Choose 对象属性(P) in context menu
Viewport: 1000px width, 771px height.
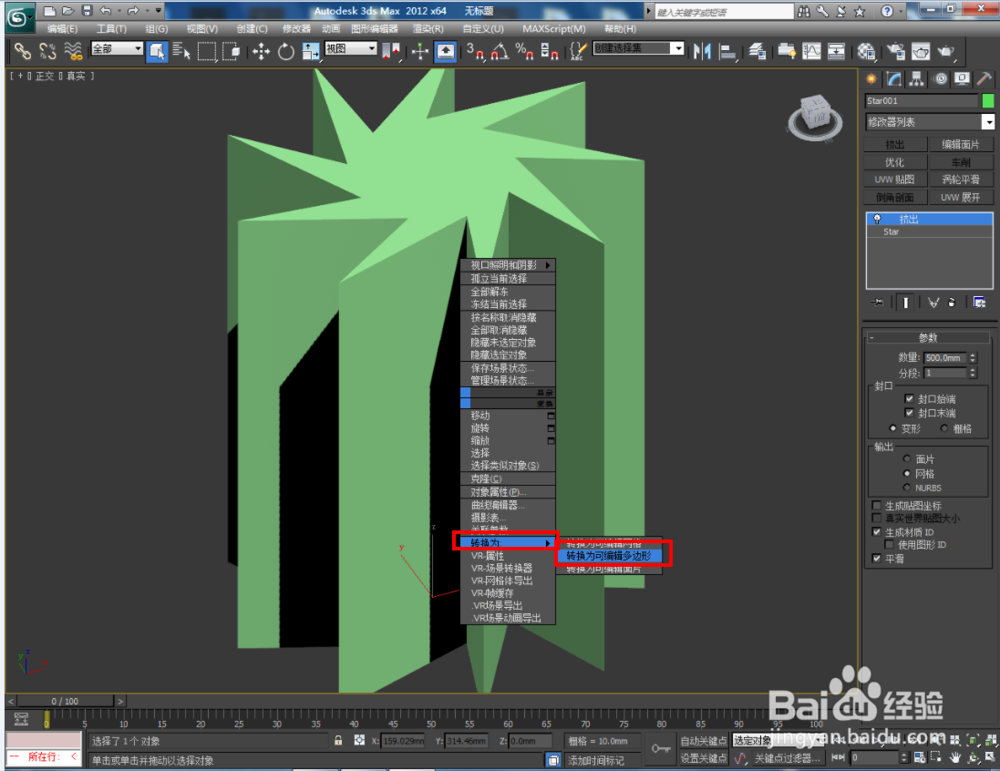tap(508, 492)
